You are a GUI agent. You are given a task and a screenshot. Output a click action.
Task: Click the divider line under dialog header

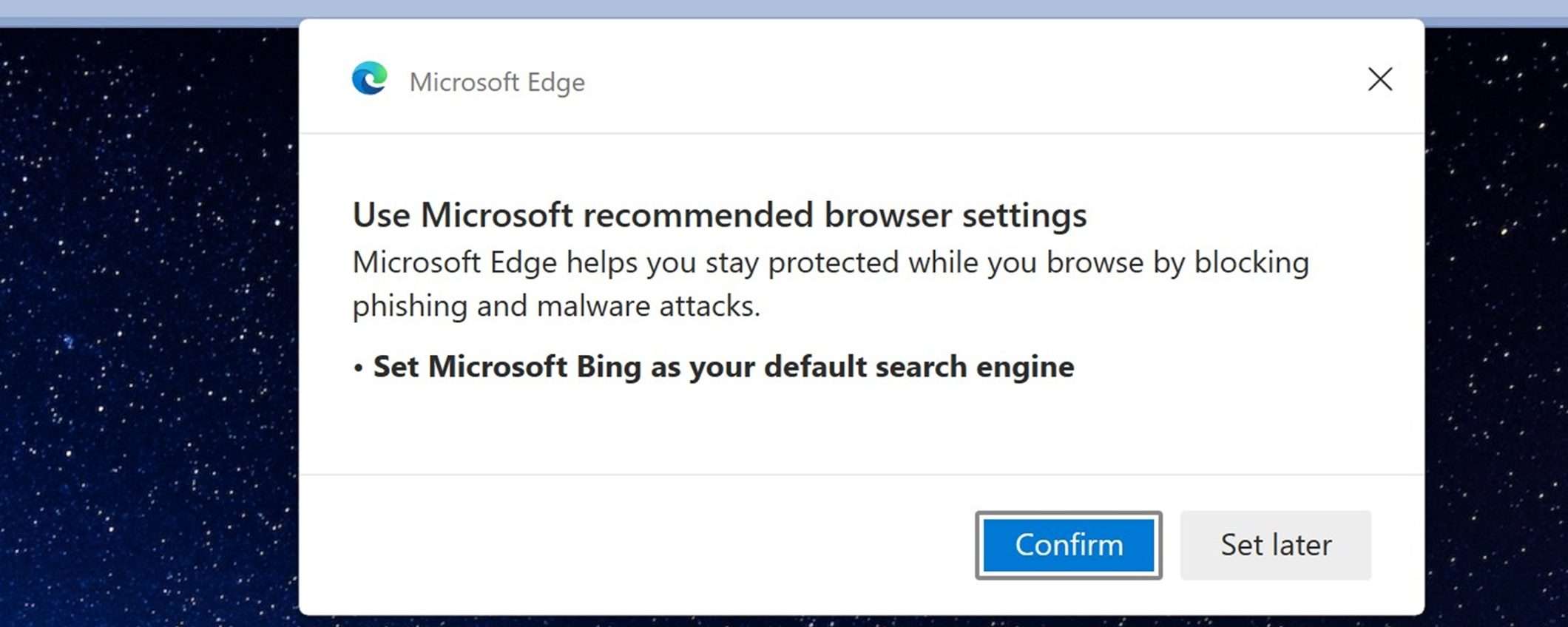pos(862,133)
